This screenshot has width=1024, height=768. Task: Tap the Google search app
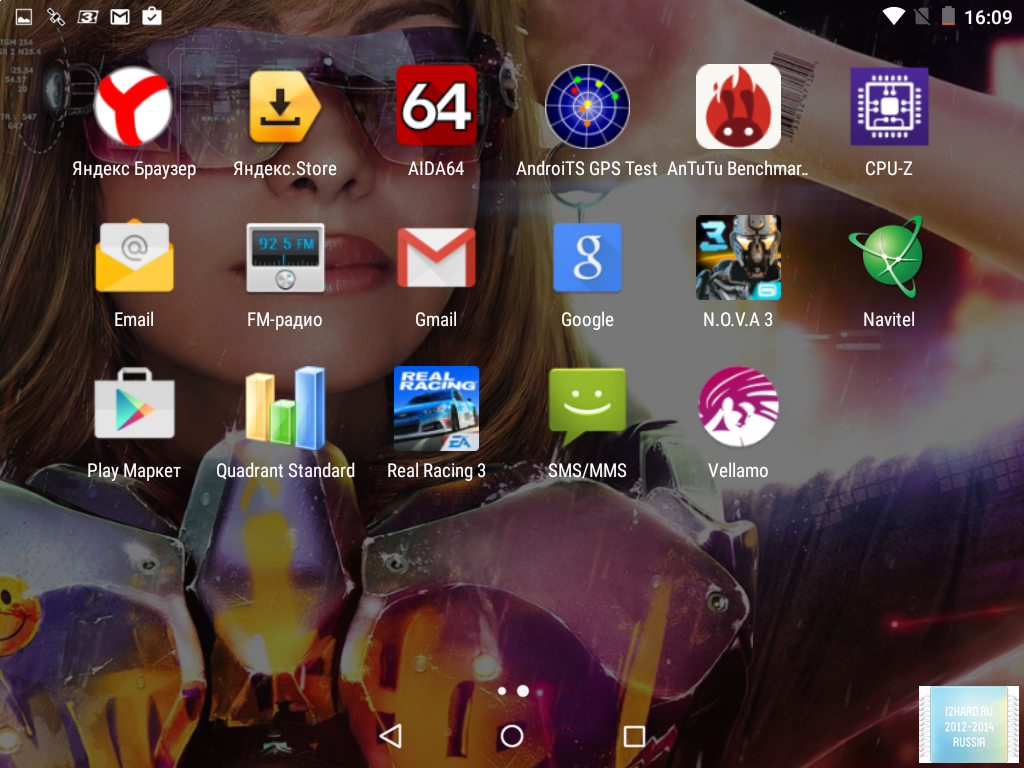[587, 258]
